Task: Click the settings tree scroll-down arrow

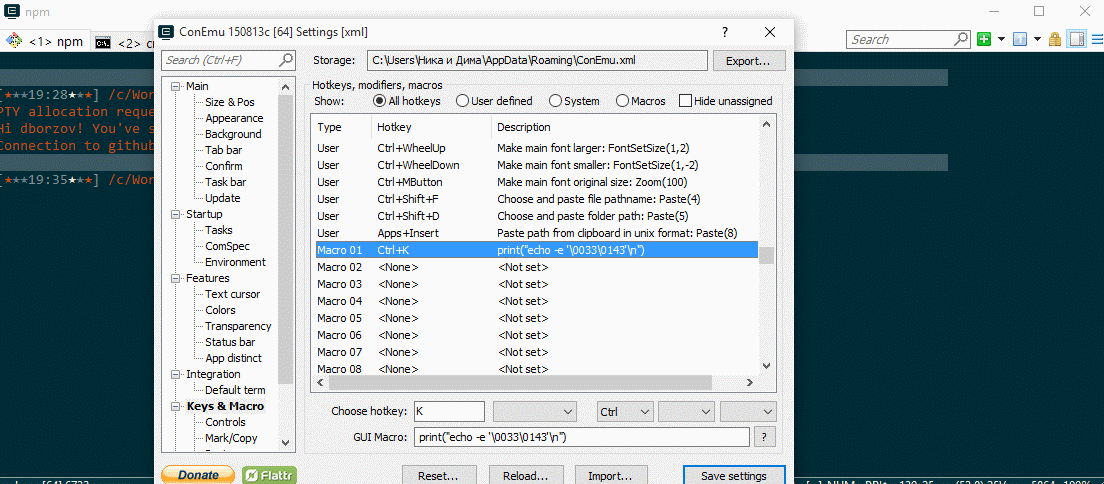Action: pos(285,442)
